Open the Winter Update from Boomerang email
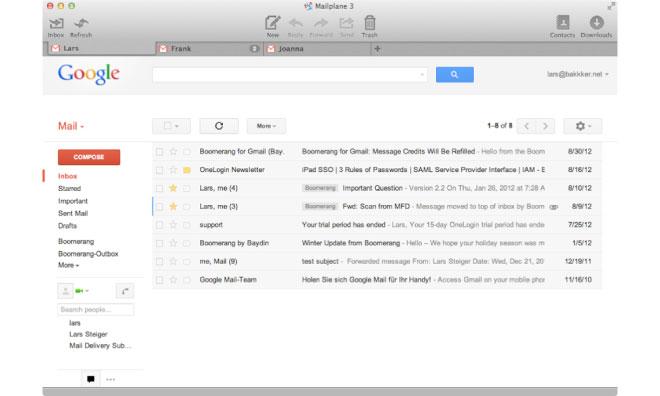Screen dimensions: 660x396 tap(377, 243)
